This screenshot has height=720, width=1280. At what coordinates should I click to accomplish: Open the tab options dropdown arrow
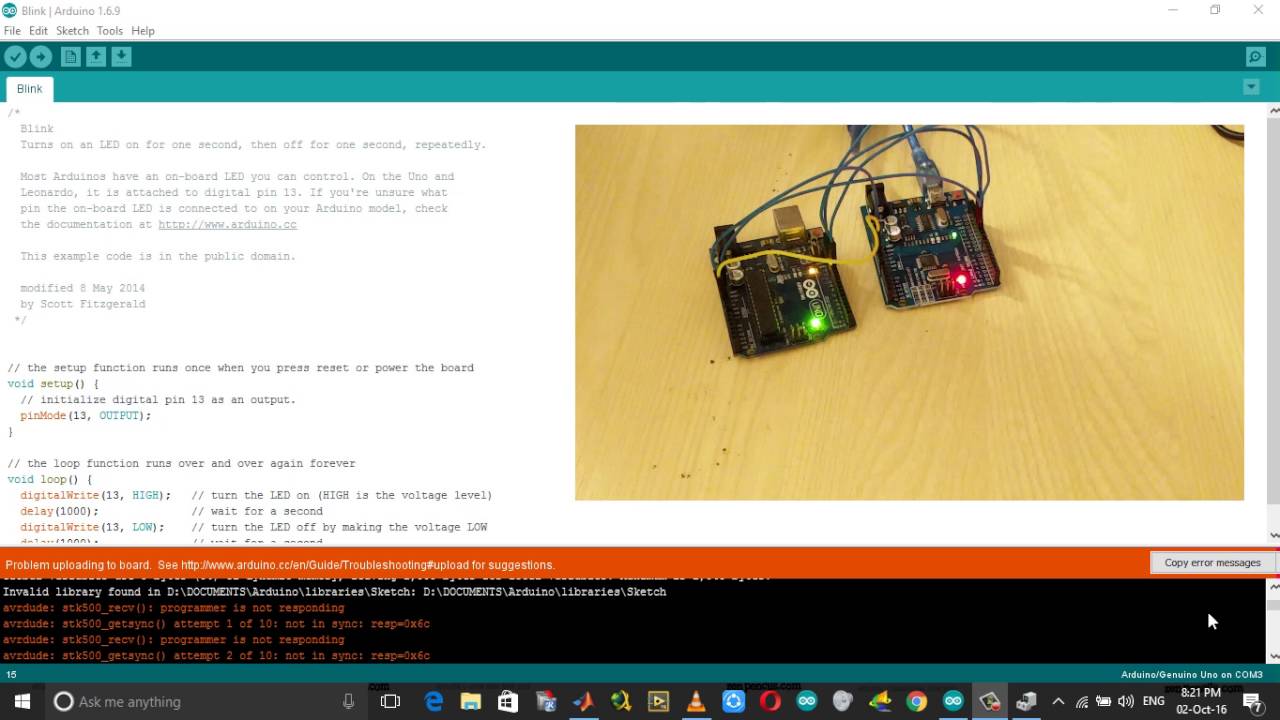coord(1251,87)
